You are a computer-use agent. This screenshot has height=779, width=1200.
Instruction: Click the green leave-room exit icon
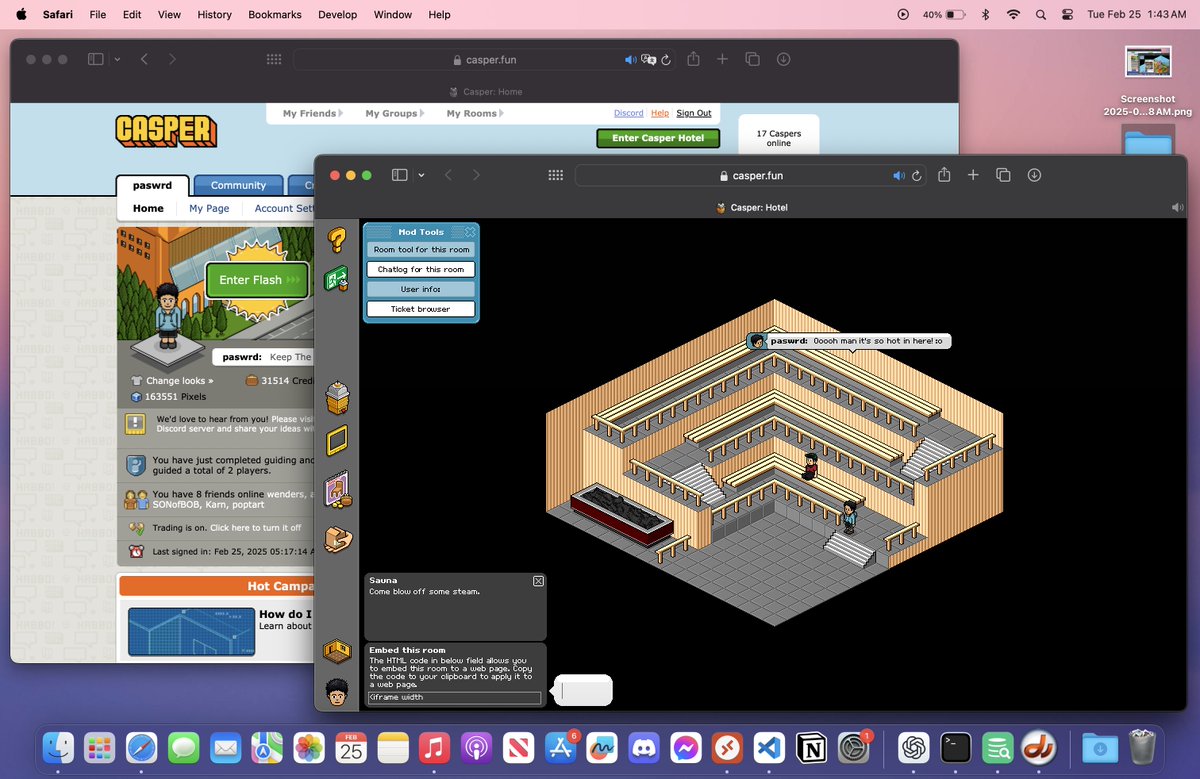[337, 279]
